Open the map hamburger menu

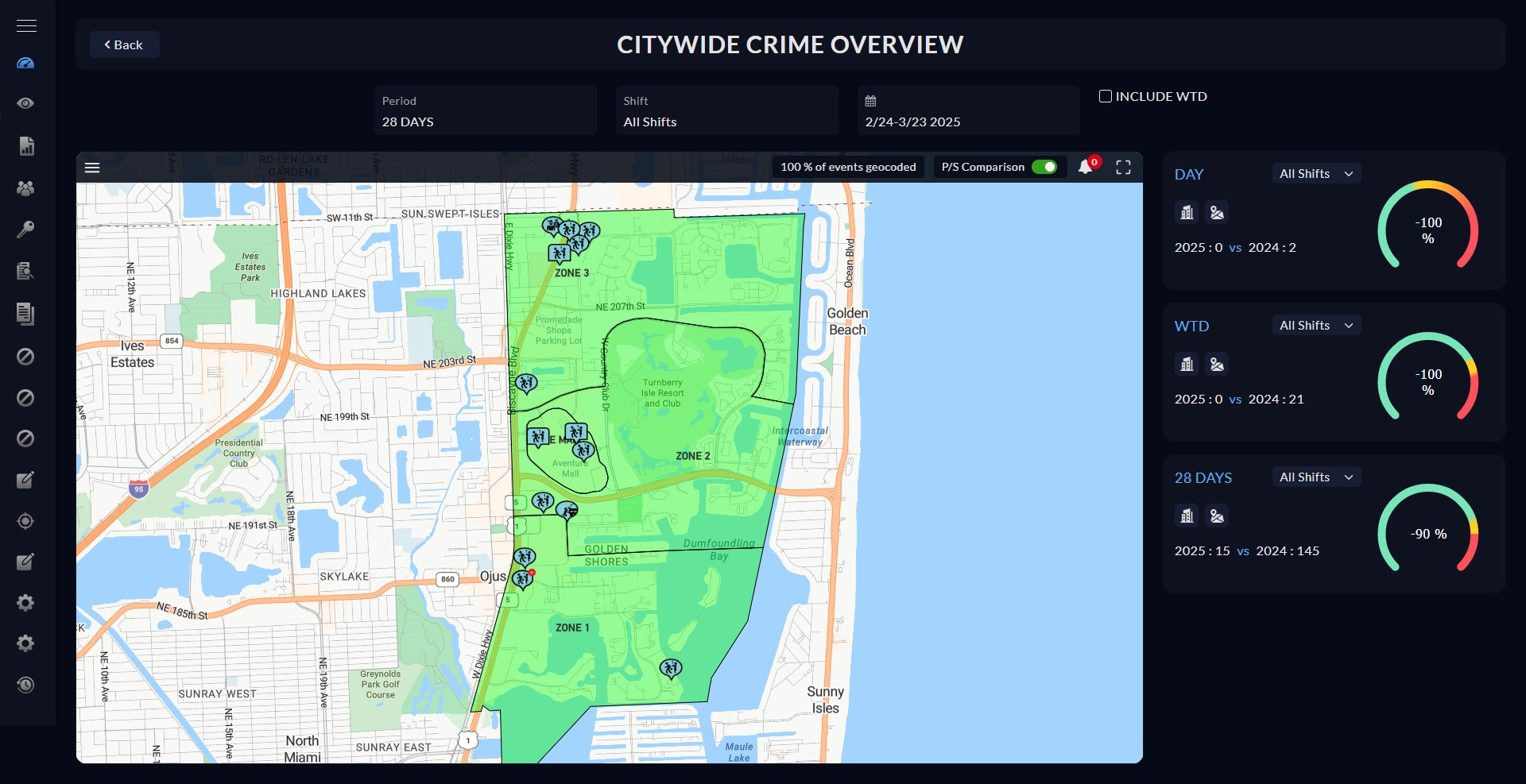point(92,168)
